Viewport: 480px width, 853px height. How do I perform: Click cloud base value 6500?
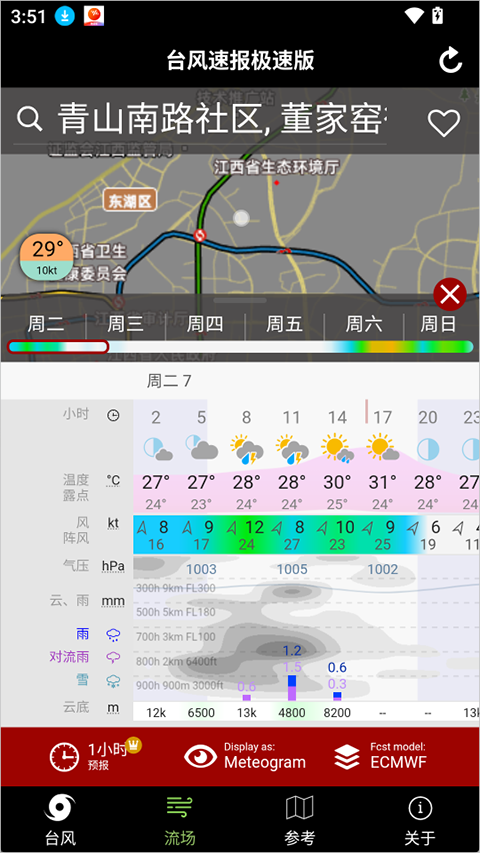coord(201,712)
